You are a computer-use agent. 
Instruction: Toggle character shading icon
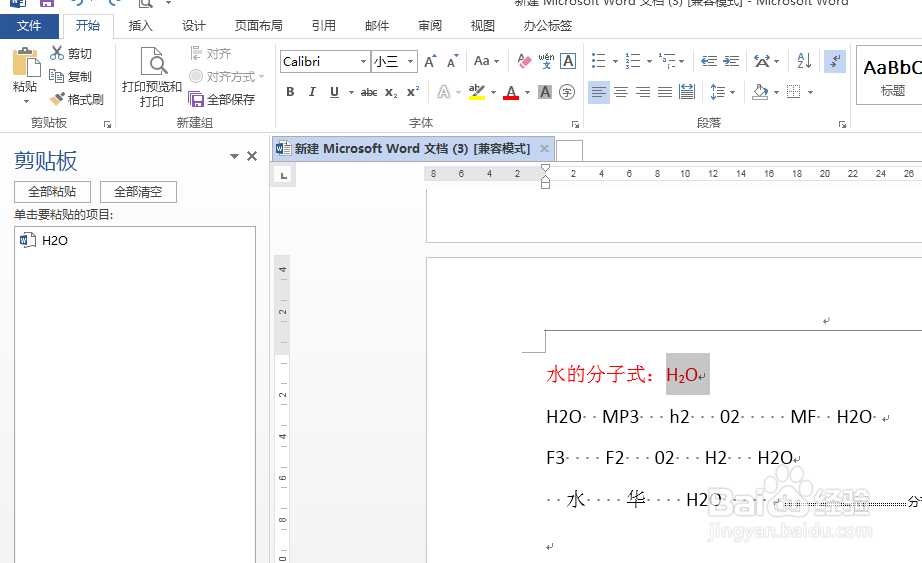click(545, 92)
